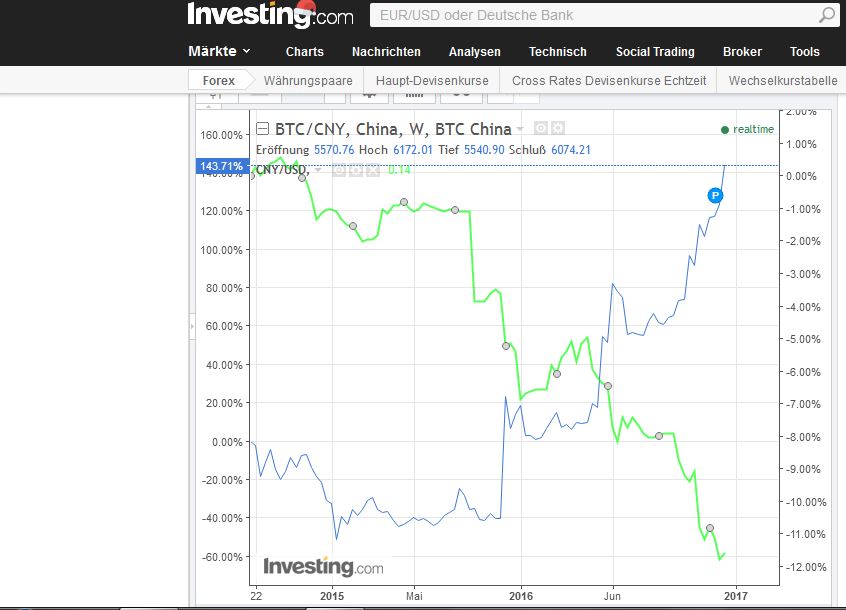The height and width of the screenshot is (610, 846).
Task: Expand the Märkte menu
Action: coord(220,51)
